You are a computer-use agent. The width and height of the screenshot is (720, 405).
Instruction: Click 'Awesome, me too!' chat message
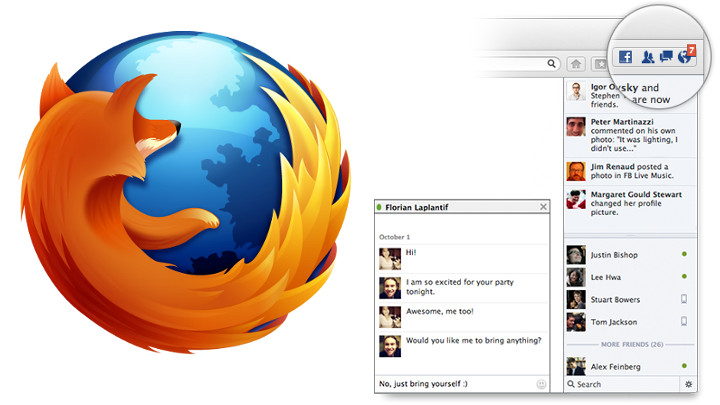click(439, 311)
